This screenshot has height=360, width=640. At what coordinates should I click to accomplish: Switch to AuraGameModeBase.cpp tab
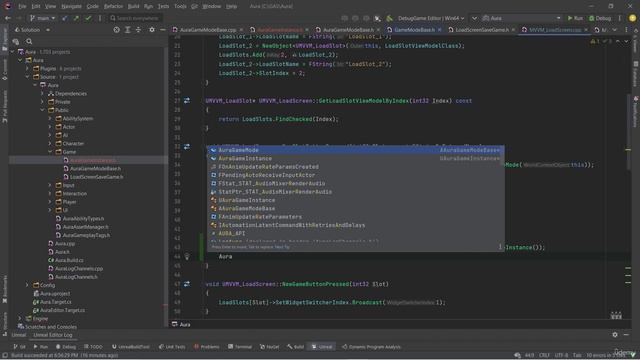tap(208, 30)
